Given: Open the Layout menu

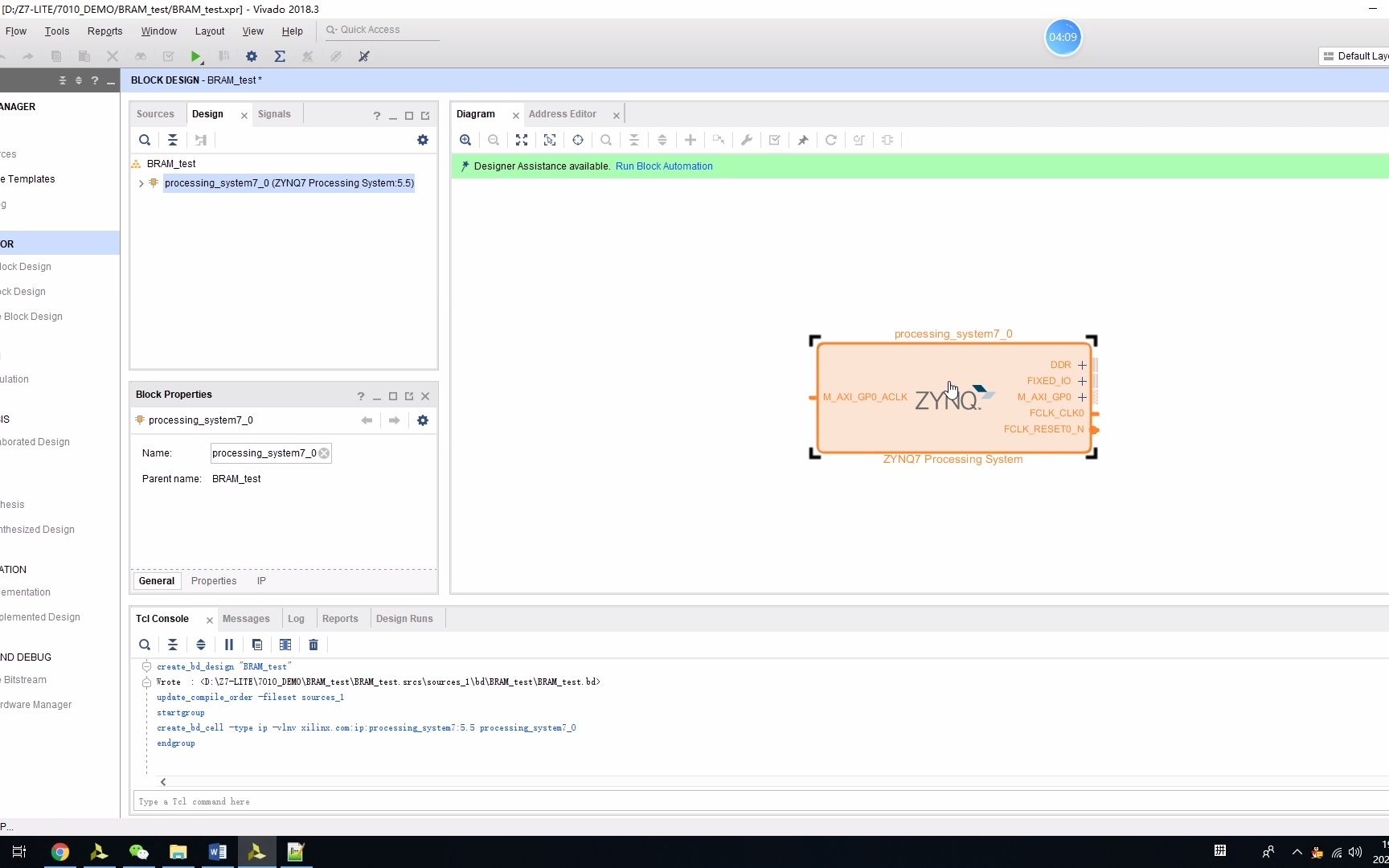Looking at the screenshot, I should 210,31.
